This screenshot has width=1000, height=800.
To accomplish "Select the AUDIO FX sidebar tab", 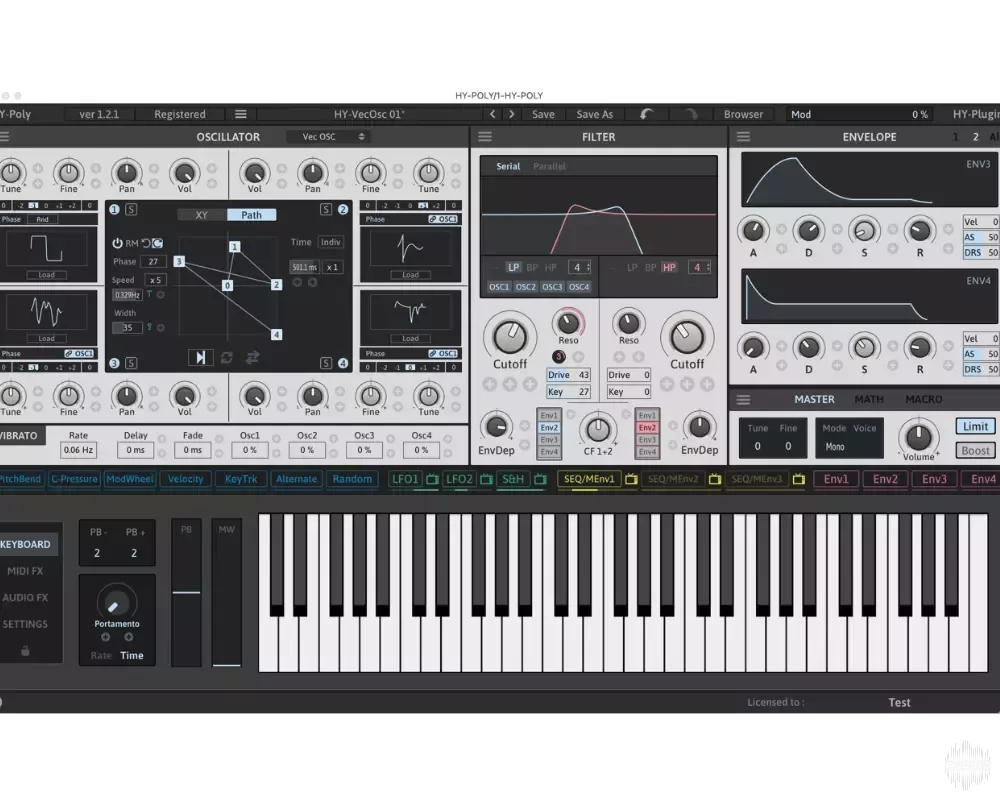I will click(x=26, y=598).
